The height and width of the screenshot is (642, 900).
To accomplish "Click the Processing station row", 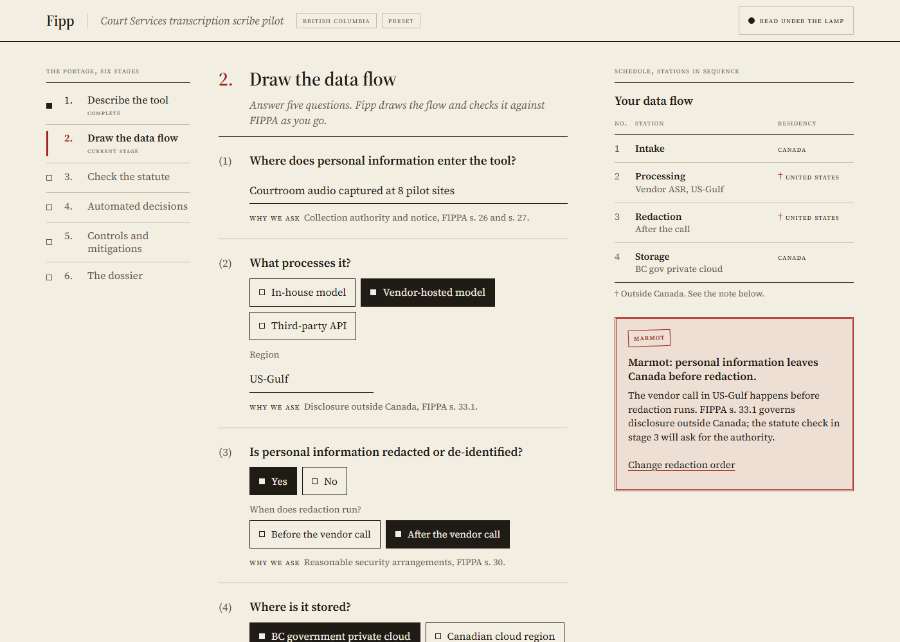I will [734, 182].
